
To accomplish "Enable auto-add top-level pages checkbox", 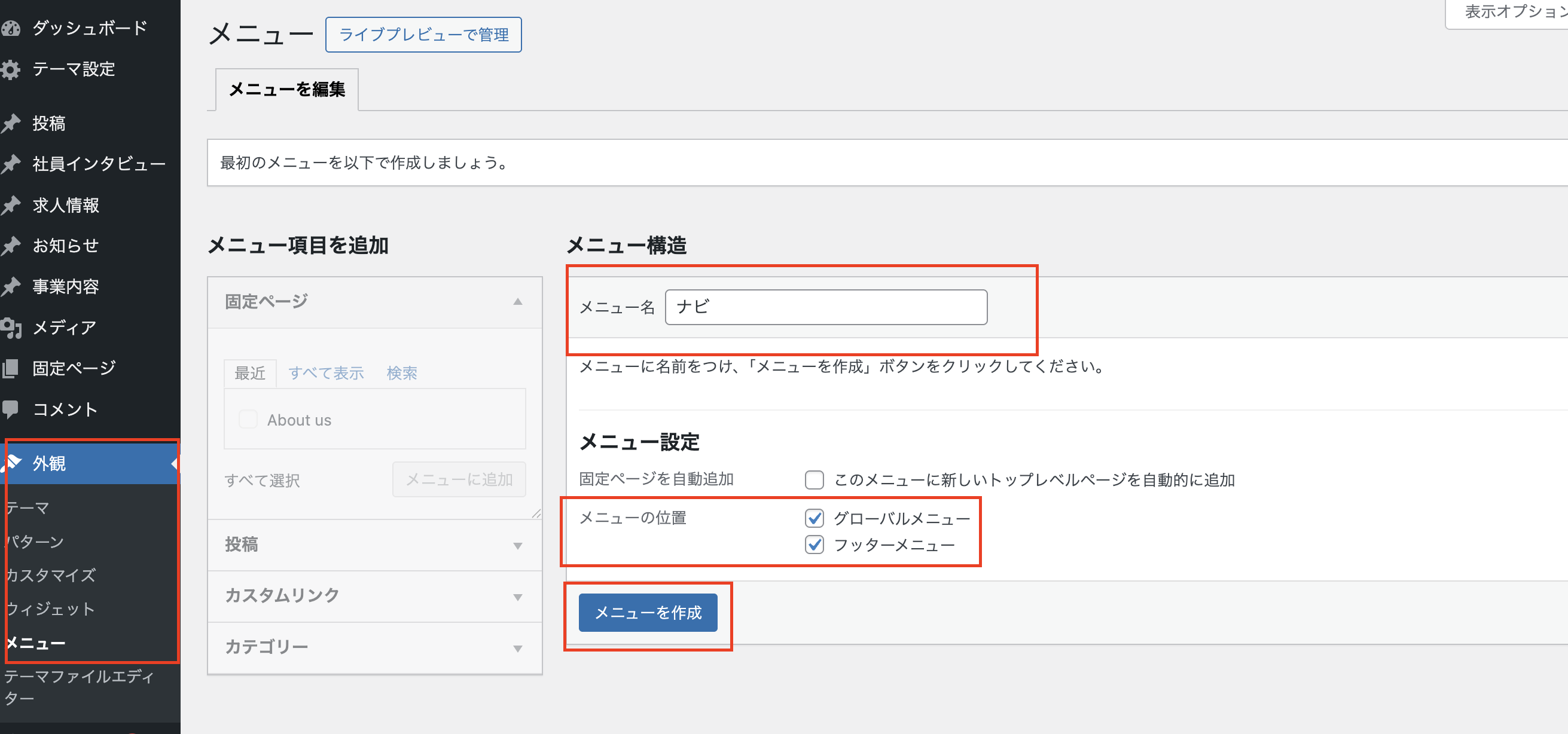I will [x=814, y=480].
